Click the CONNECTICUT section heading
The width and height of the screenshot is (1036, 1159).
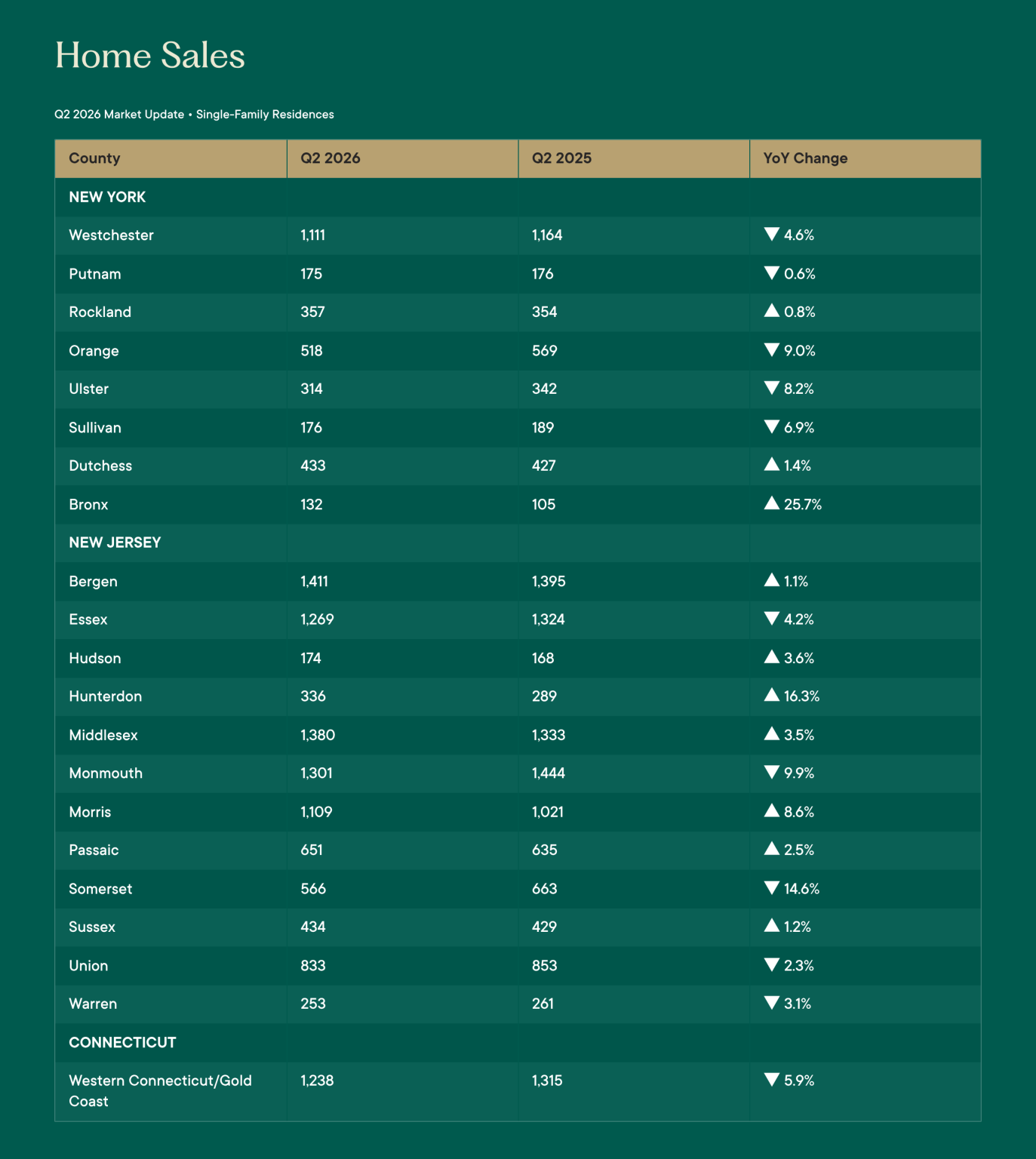coord(122,1042)
